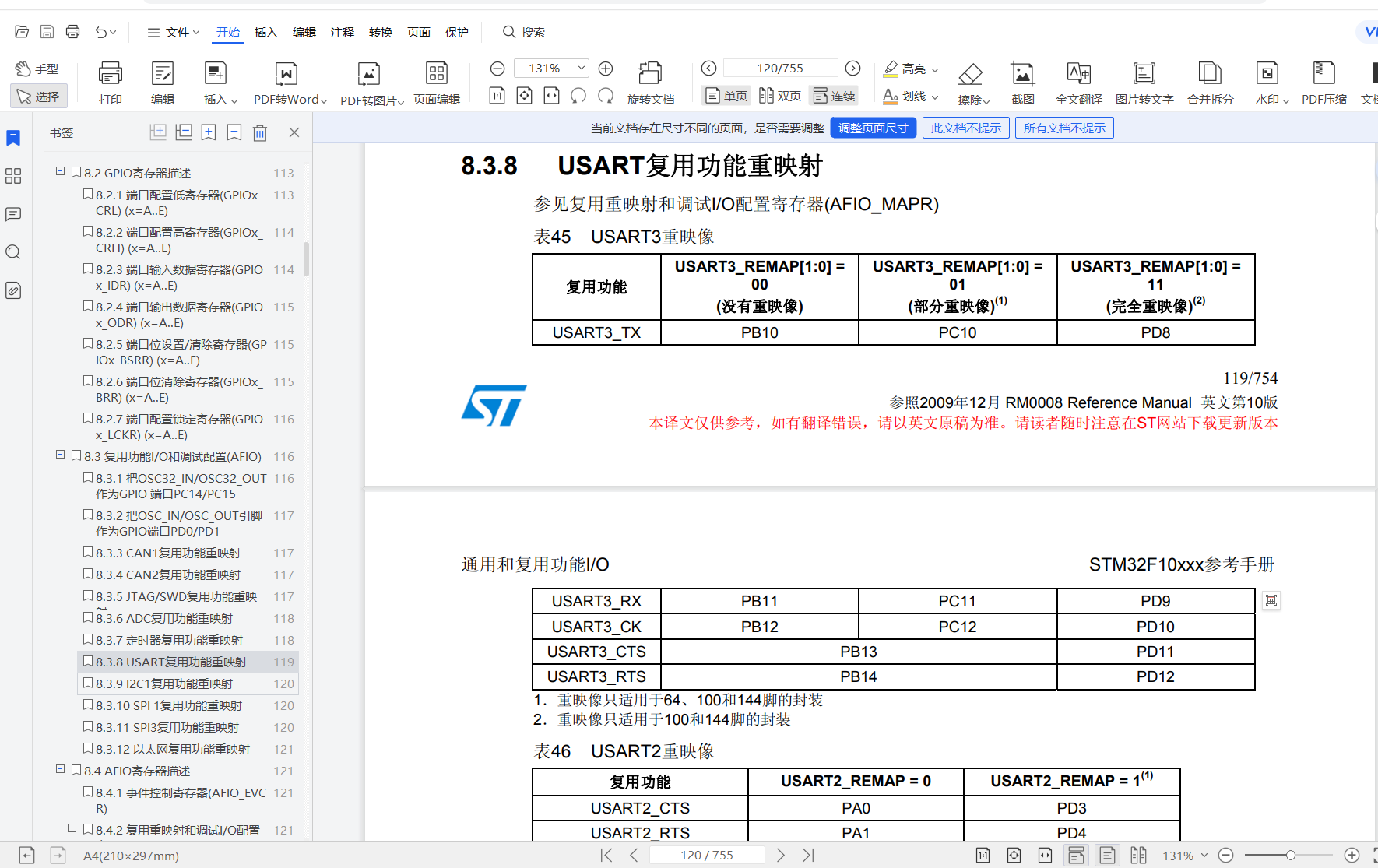The width and height of the screenshot is (1378, 868).
Task: Collapse the 8.4 AFIO寄存器描述 tree node
Action: tap(60, 769)
